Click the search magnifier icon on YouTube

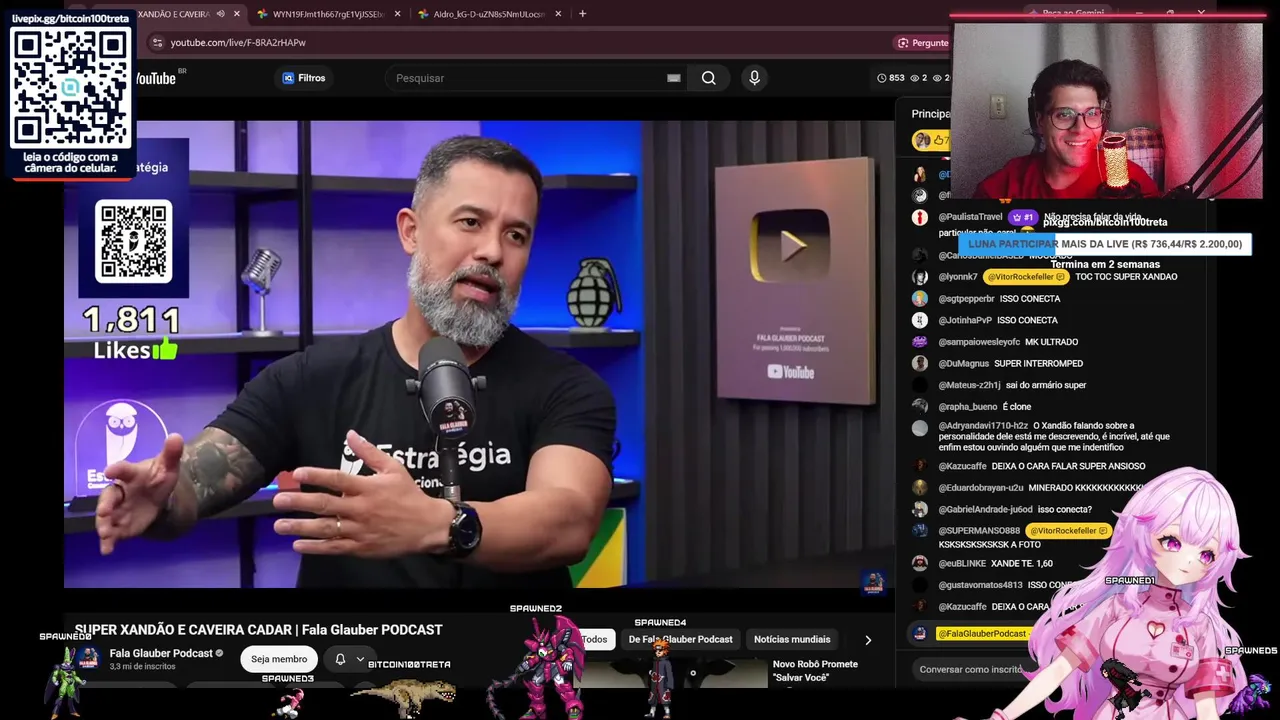point(708,78)
